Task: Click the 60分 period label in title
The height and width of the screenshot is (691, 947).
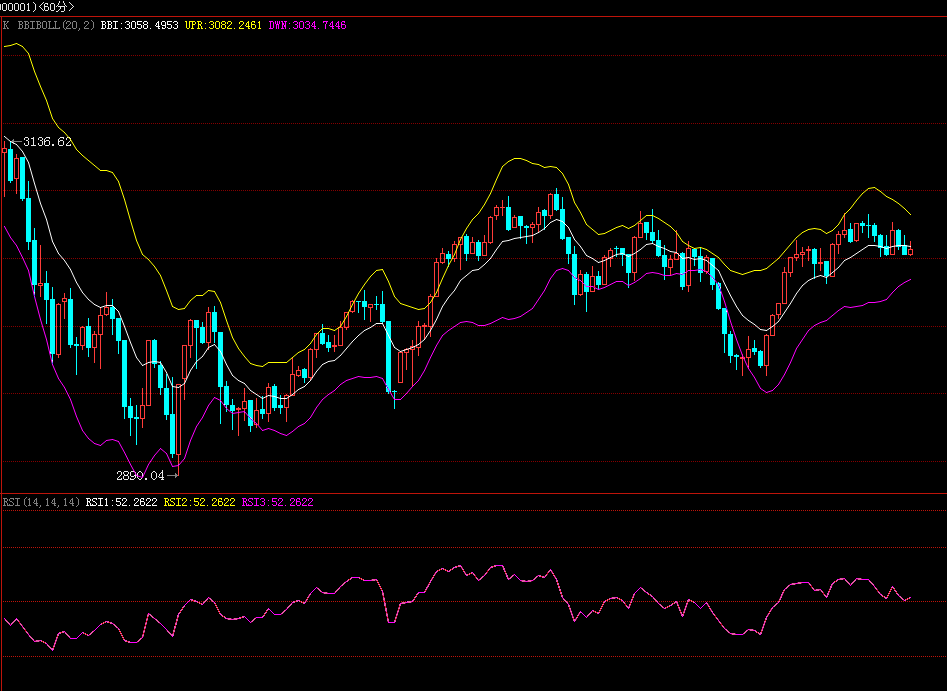Action: click(56, 7)
